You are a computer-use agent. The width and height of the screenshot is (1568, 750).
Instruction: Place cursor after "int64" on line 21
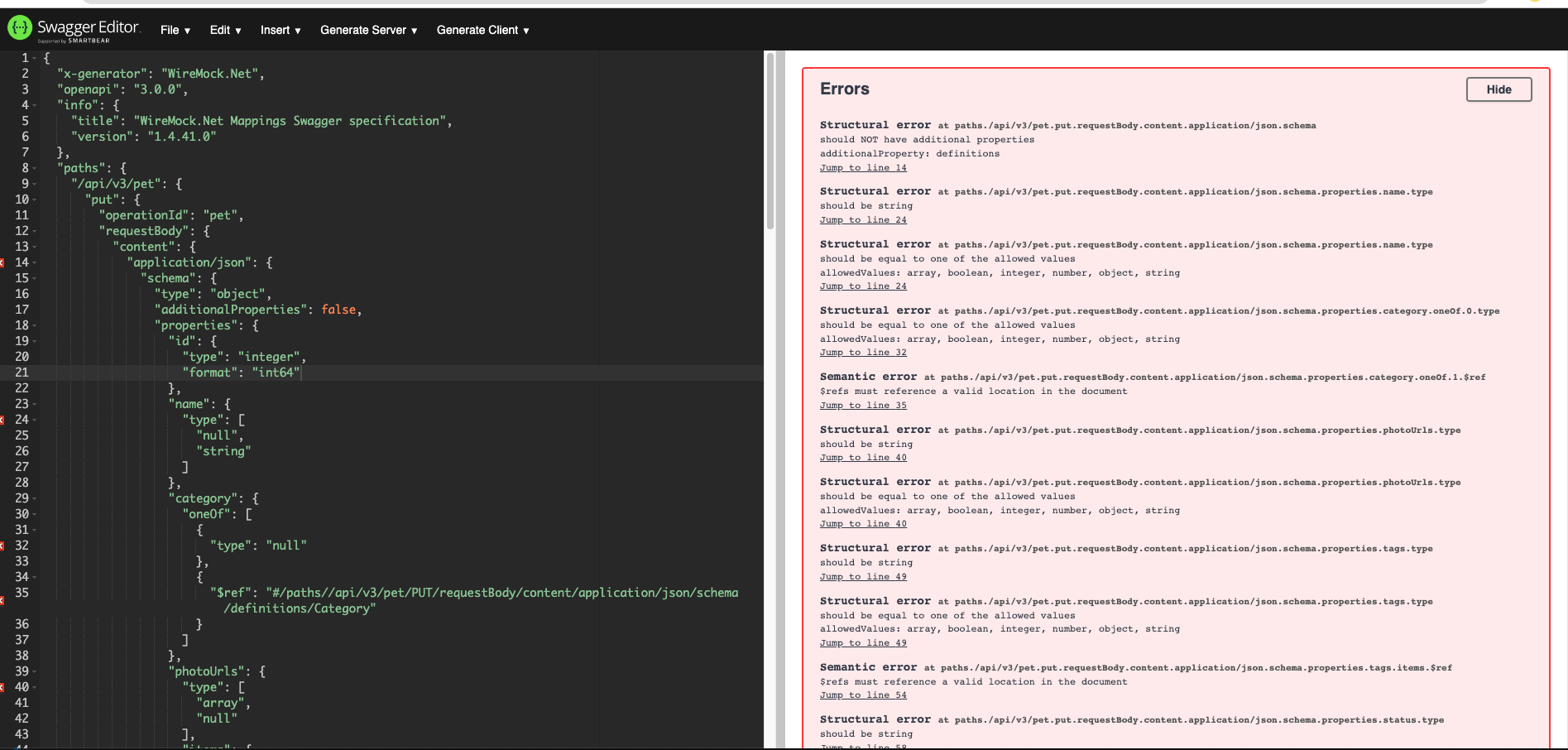click(x=300, y=373)
